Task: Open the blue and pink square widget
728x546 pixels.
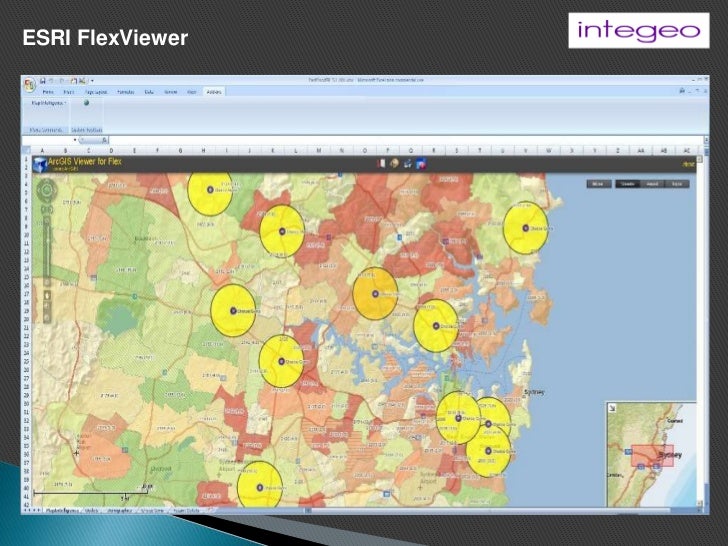Action: (x=421, y=163)
